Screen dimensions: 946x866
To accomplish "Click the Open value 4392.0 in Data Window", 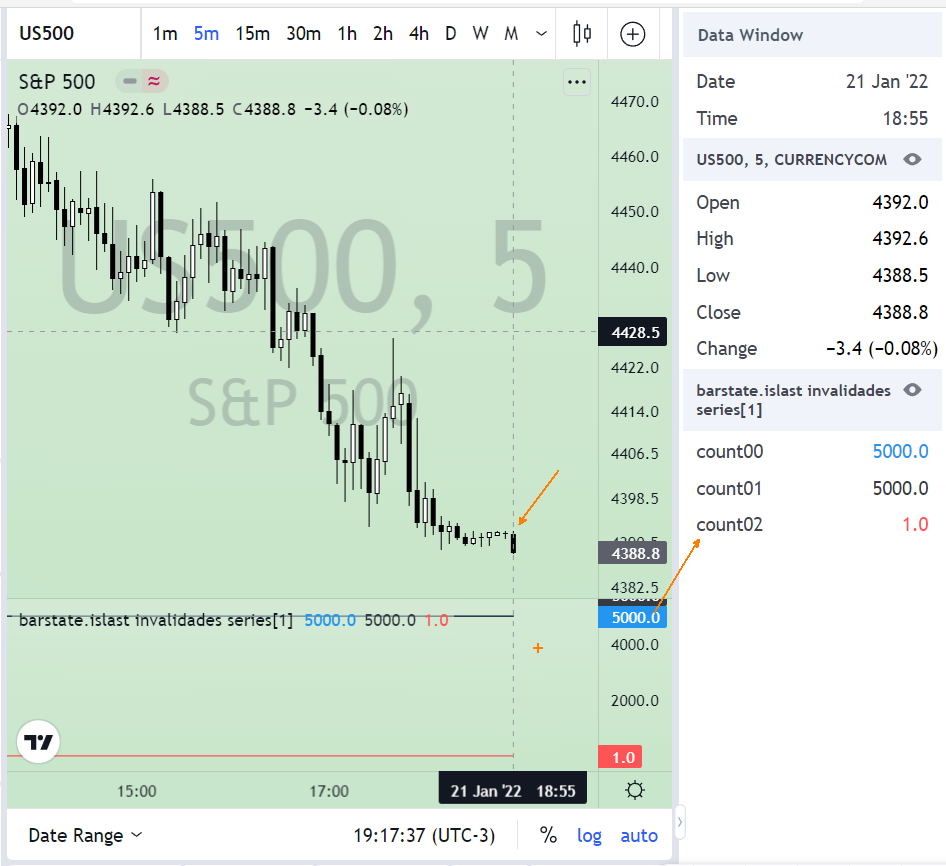I will [900, 202].
